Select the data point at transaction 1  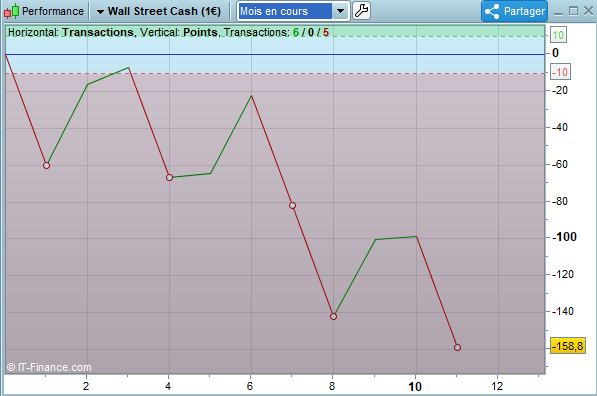(46, 165)
